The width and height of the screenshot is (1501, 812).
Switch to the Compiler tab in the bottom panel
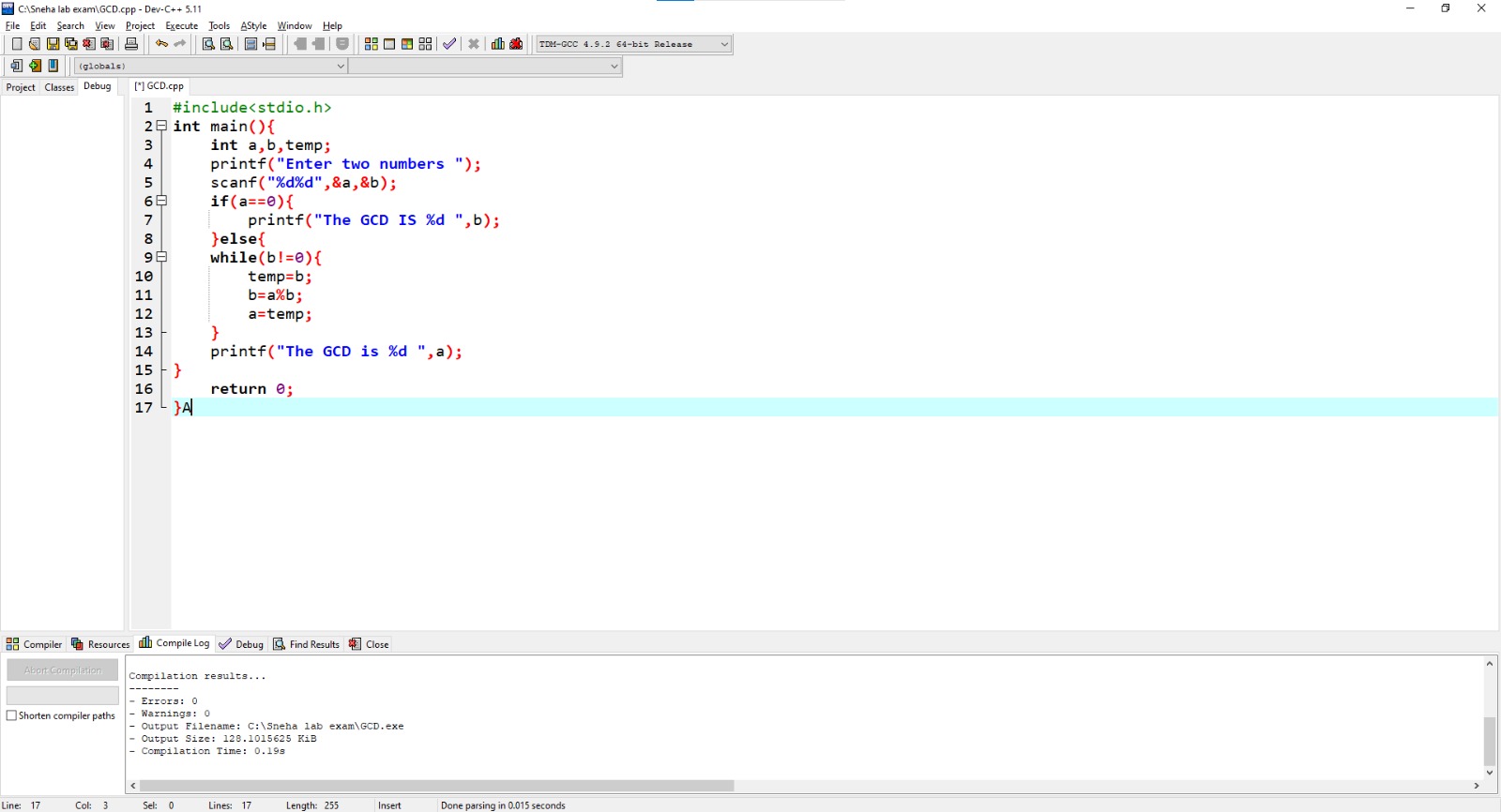[34, 644]
